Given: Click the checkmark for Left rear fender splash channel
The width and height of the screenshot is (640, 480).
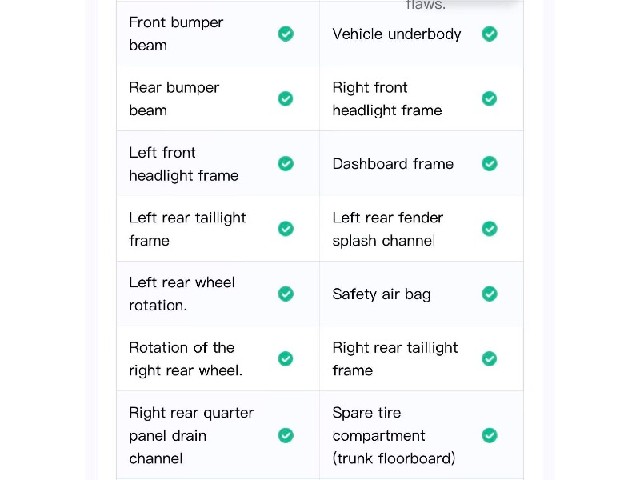Looking at the screenshot, I should point(489,229).
